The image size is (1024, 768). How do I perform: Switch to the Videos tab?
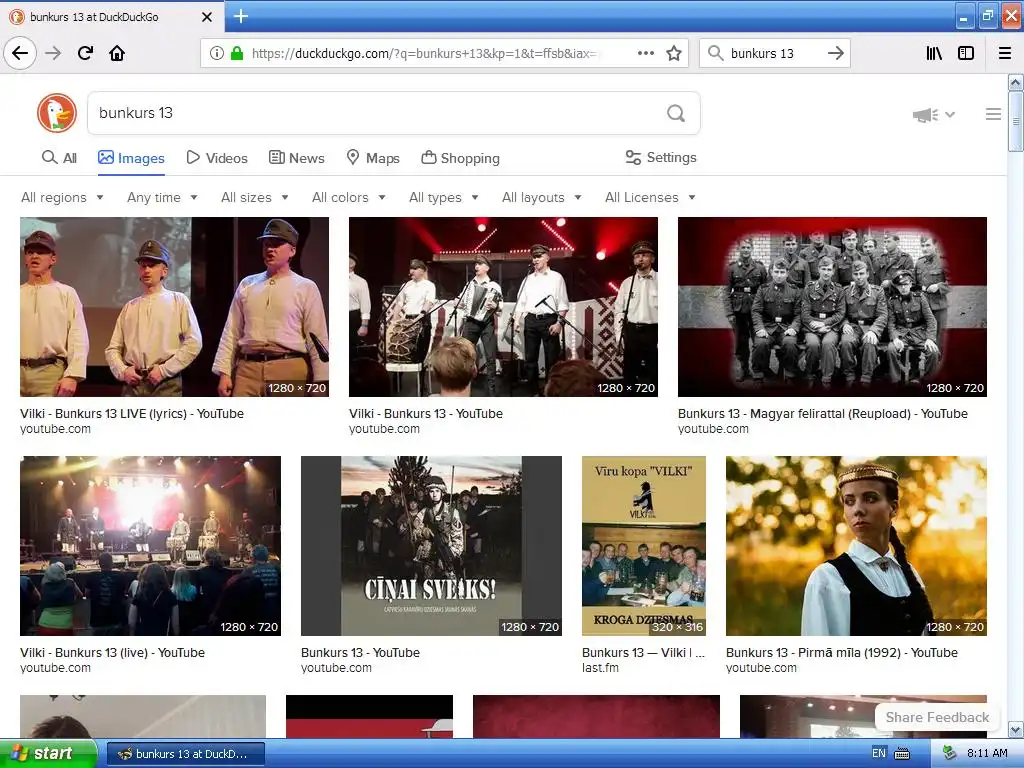(217, 158)
